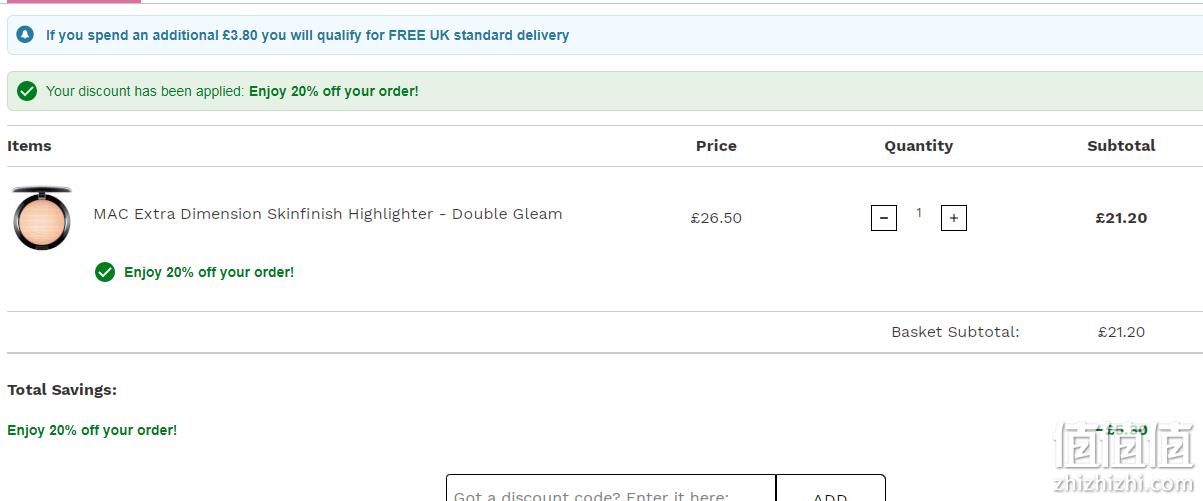Click the savings offer text under Total Savings
This screenshot has height=501, width=1203.
click(92, 430)
